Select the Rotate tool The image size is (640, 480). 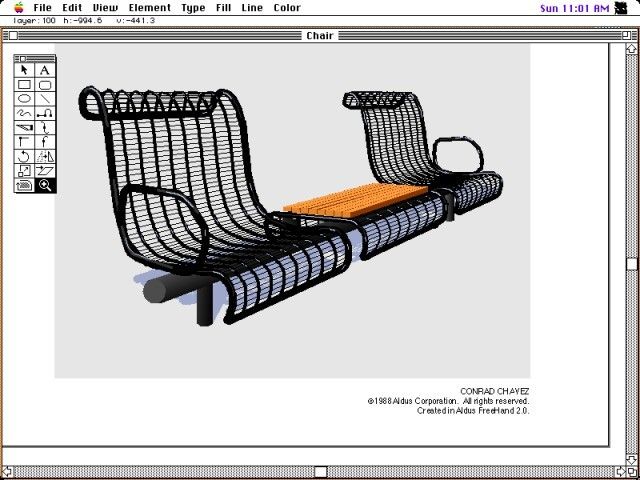point(24,157)
